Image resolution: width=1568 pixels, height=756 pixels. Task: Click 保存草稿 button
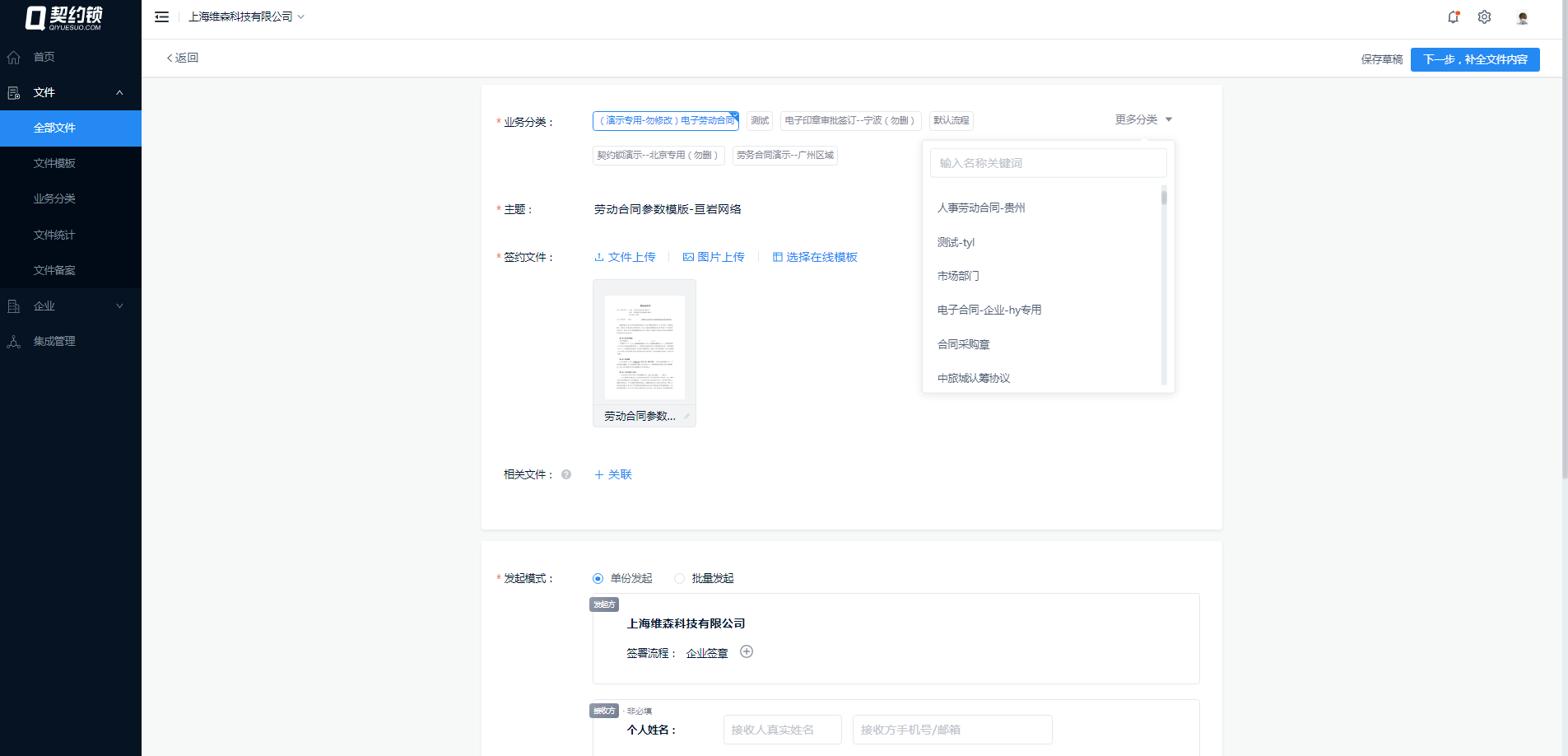1382,59
